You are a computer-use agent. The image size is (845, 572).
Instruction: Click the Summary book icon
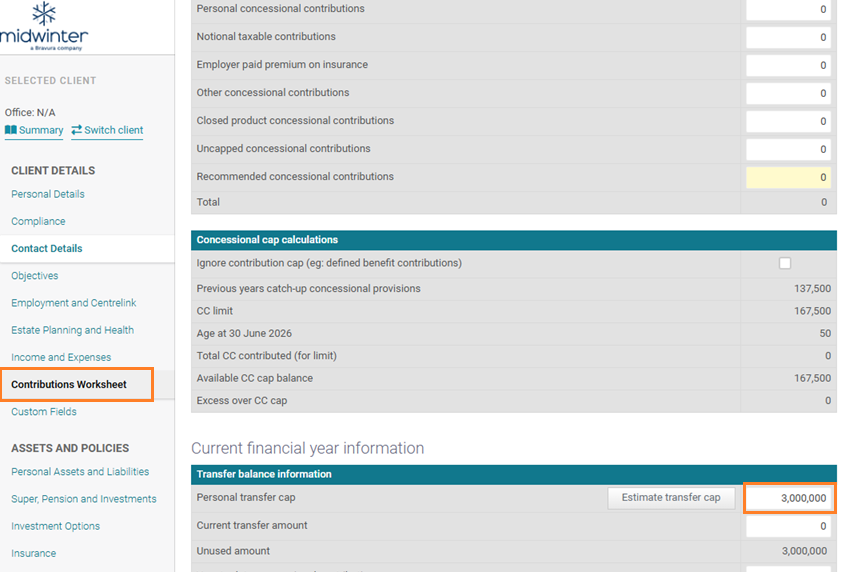tap(11, 130)
